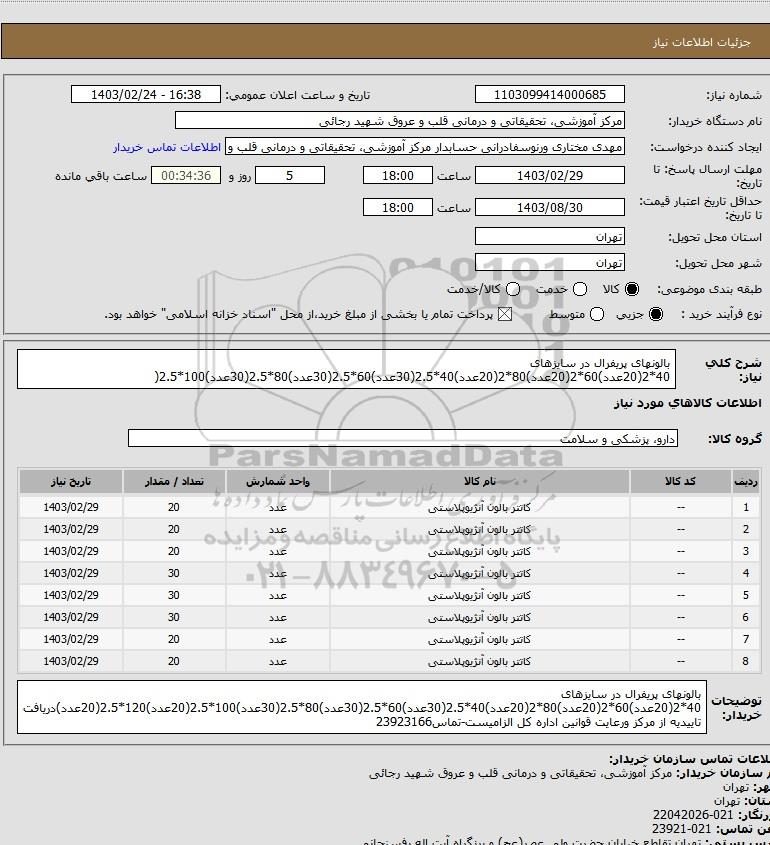770x845 pixels.
Task: Select the کالا radio button
Action: pyautogui.click(x=632, y=289)
